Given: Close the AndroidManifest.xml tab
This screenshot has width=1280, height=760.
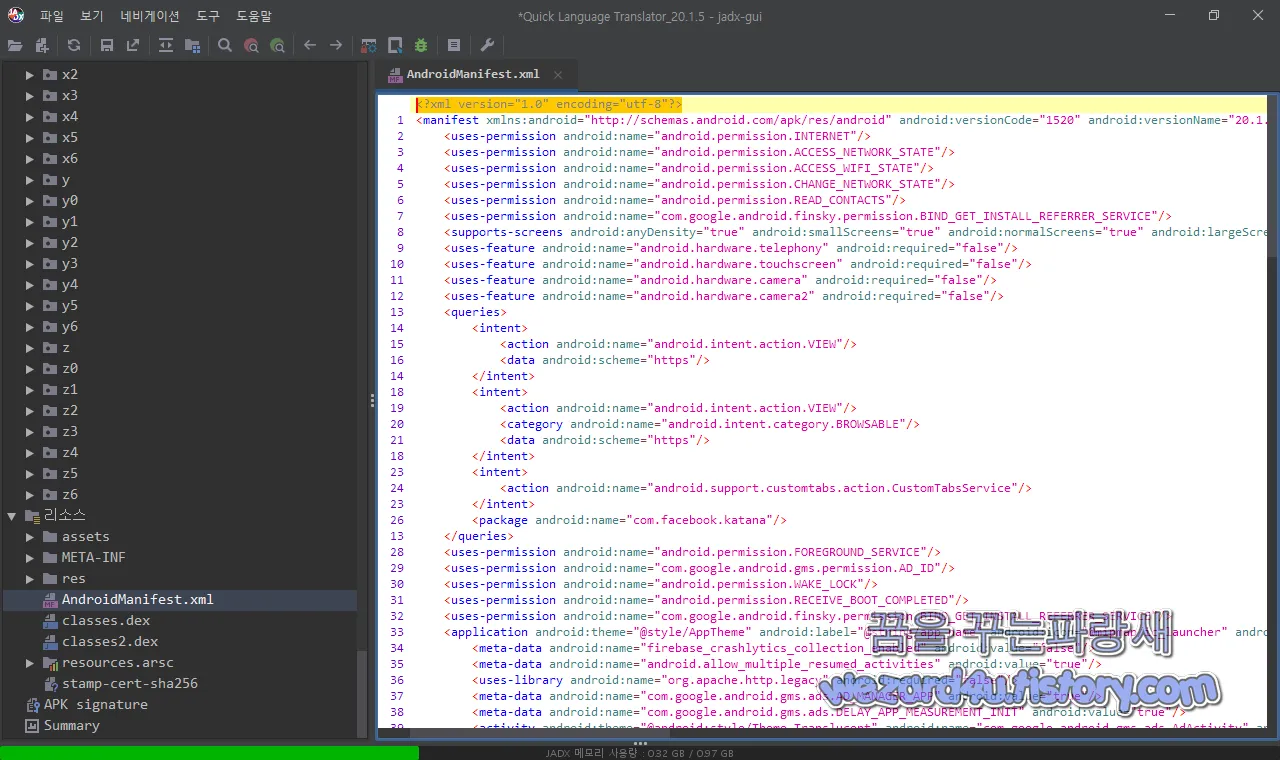Looking at the screenshot, I should pos(558,75).
